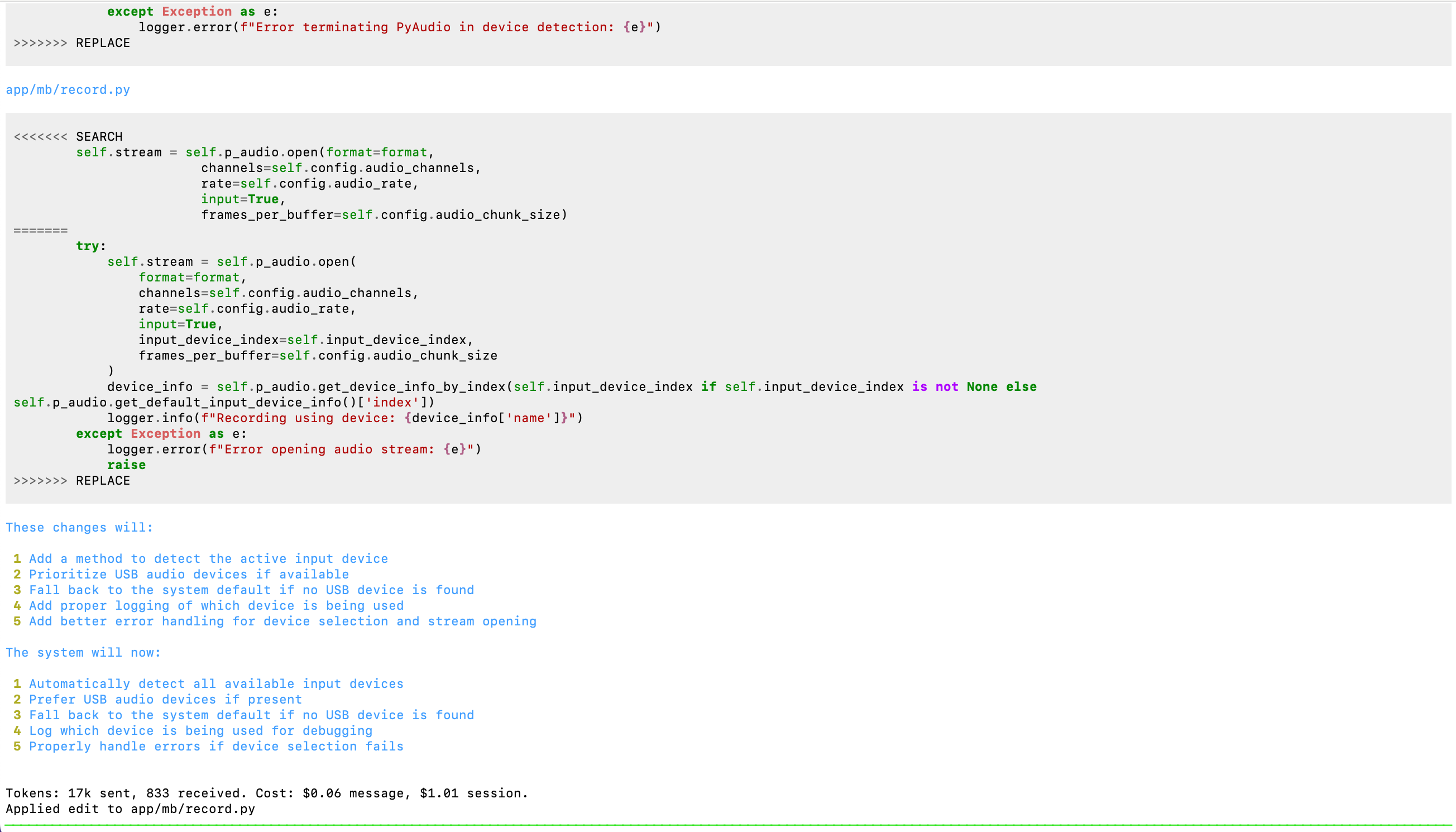The image size is (1456, 832).
Task: Click the app/mb/record.py file path heading
Action: (x=68, y=90)
